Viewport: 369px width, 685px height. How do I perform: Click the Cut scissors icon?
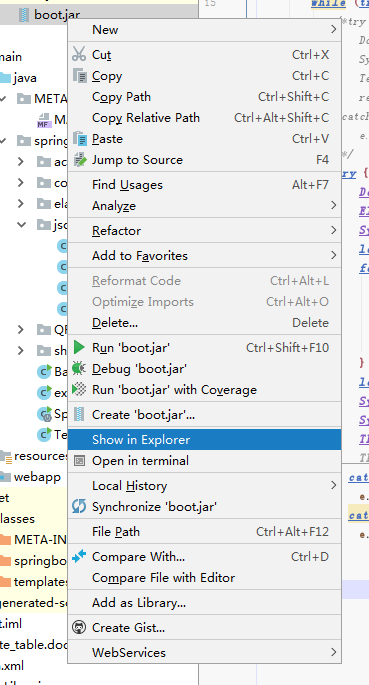pyautogui.click(x=79, y=54)
